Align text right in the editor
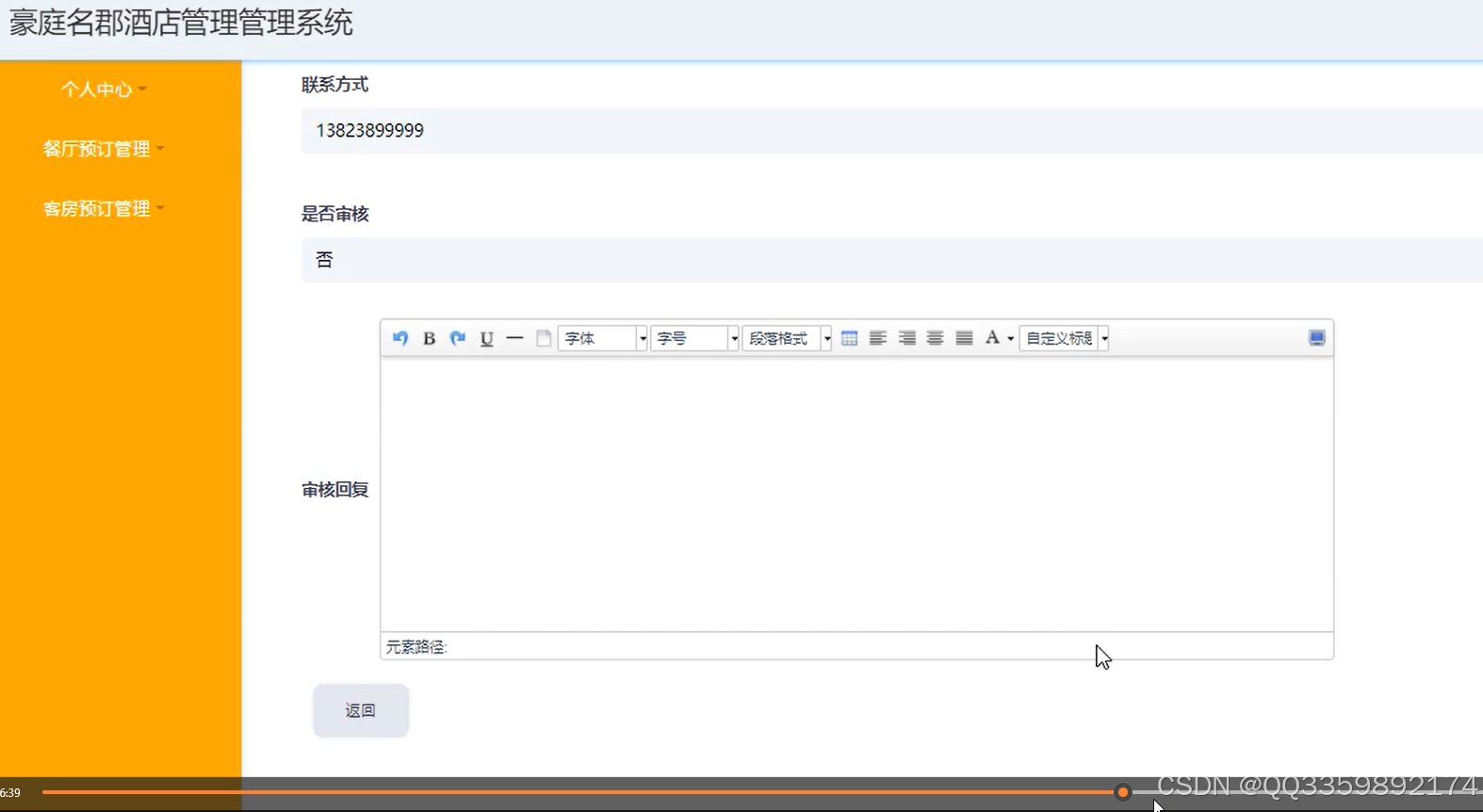 coord(906,338)
